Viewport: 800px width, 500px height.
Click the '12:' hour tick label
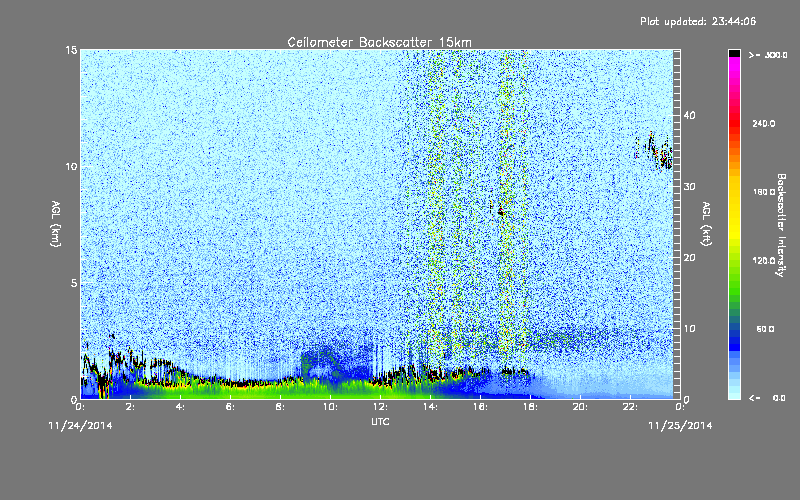(x=380, y=407)
